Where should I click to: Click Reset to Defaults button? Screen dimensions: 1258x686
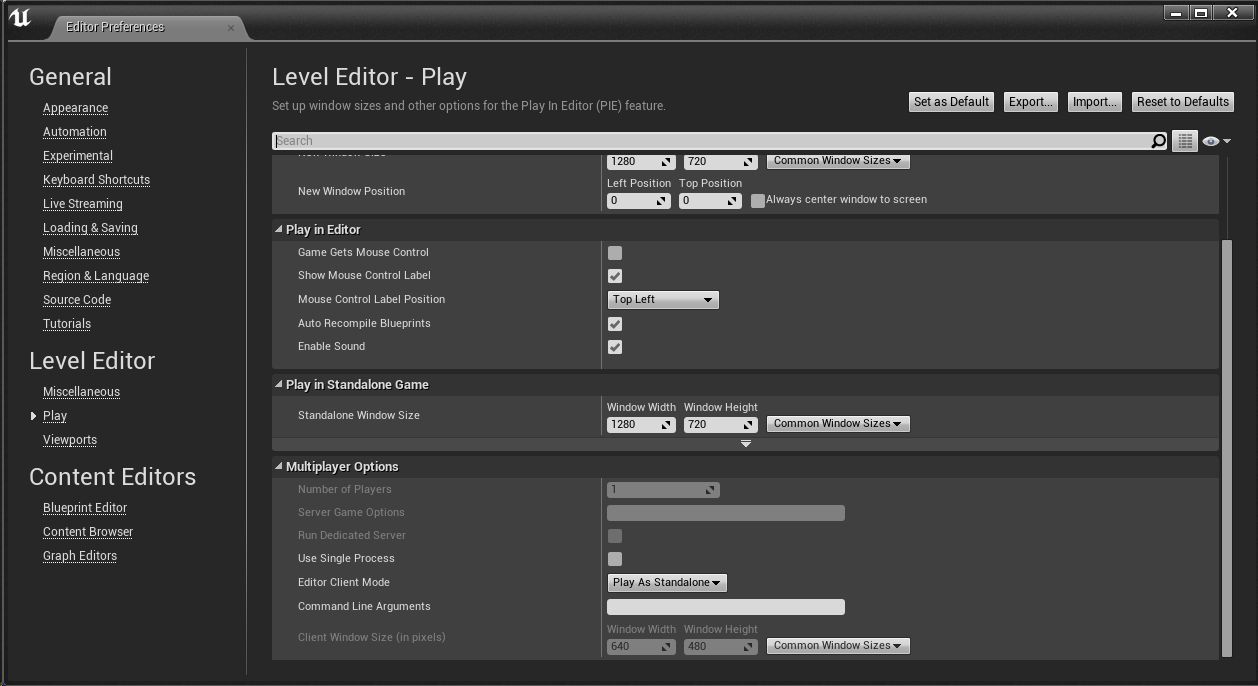point(1183,102)
